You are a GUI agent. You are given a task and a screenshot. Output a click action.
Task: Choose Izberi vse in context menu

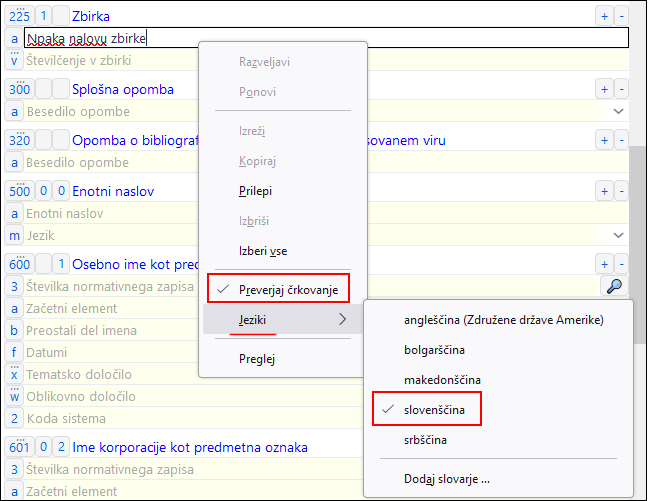coord(262,251)
